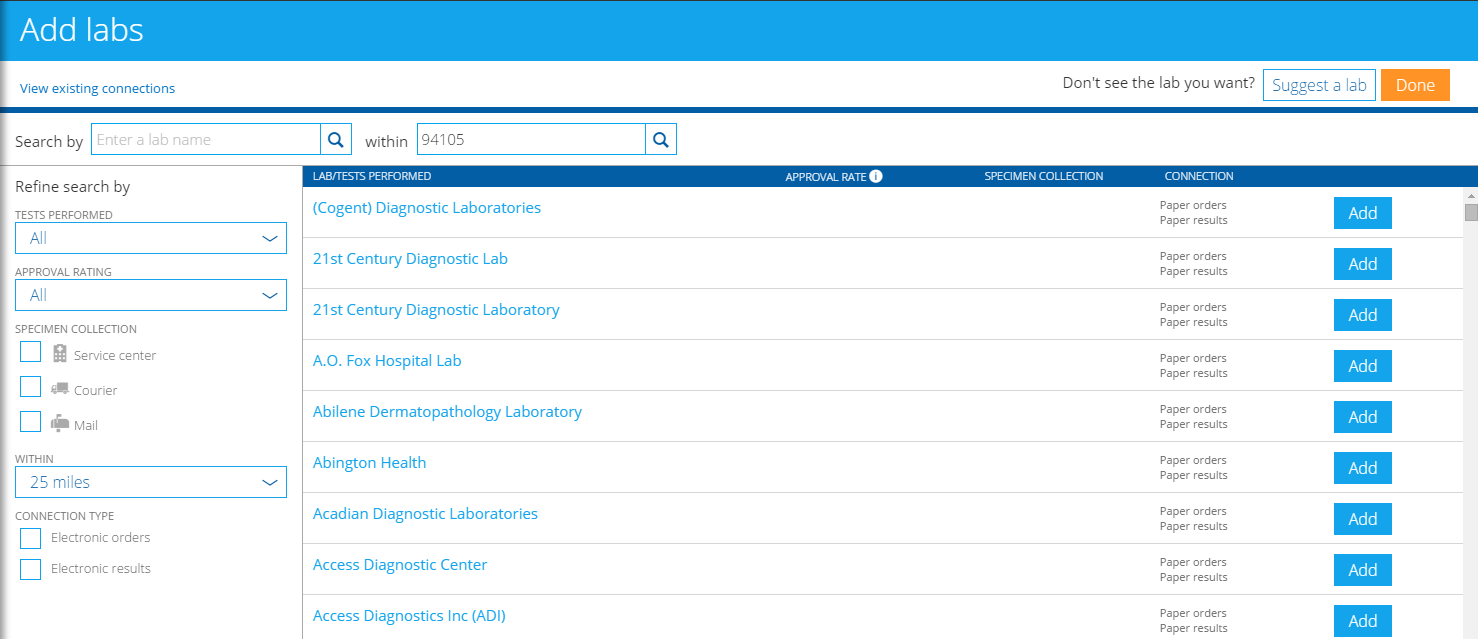Open A.O. Fox Hospital Lab link
The width and height of the screenshot is (1478, 639).
(x=387, y=361)
